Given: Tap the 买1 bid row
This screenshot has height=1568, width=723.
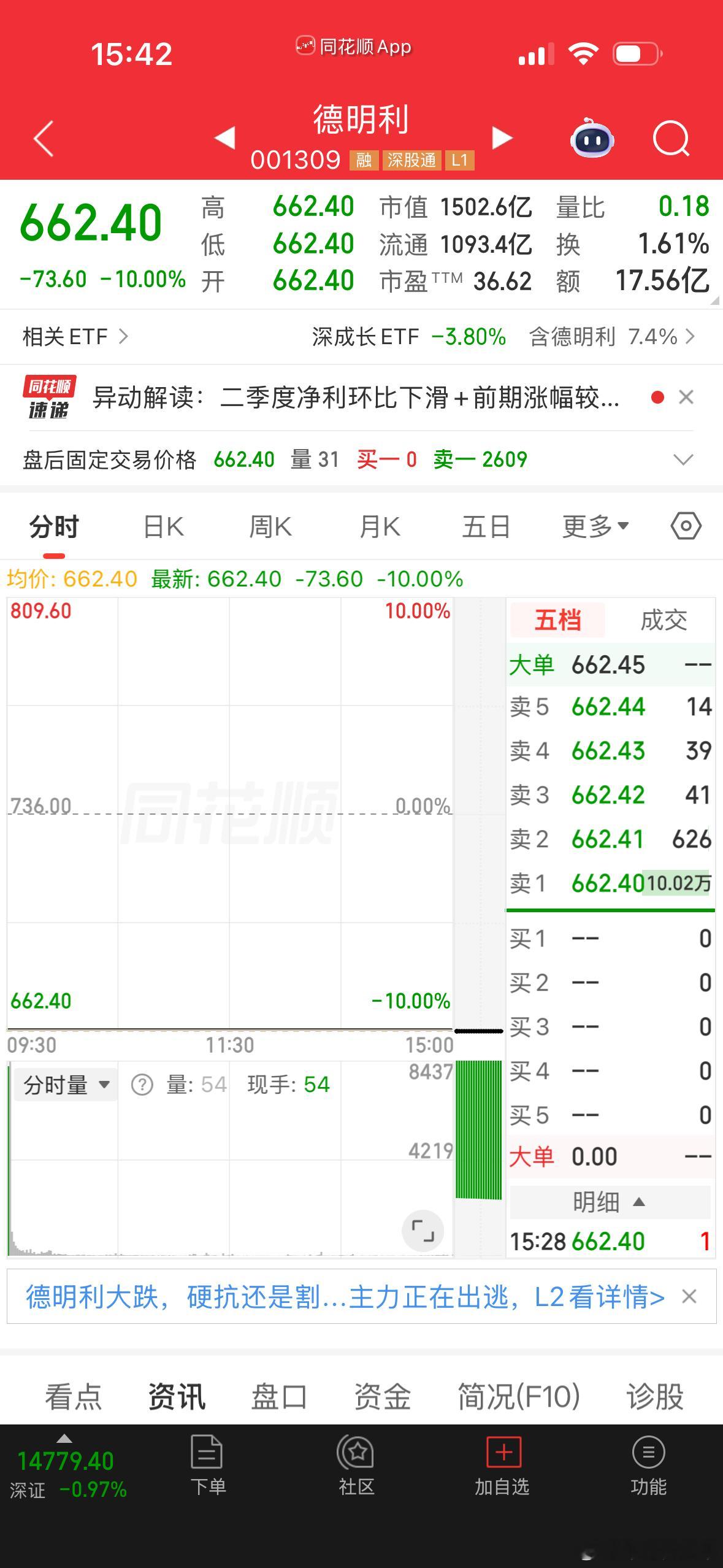Looking at the screenshot, I should coord(611,939).
